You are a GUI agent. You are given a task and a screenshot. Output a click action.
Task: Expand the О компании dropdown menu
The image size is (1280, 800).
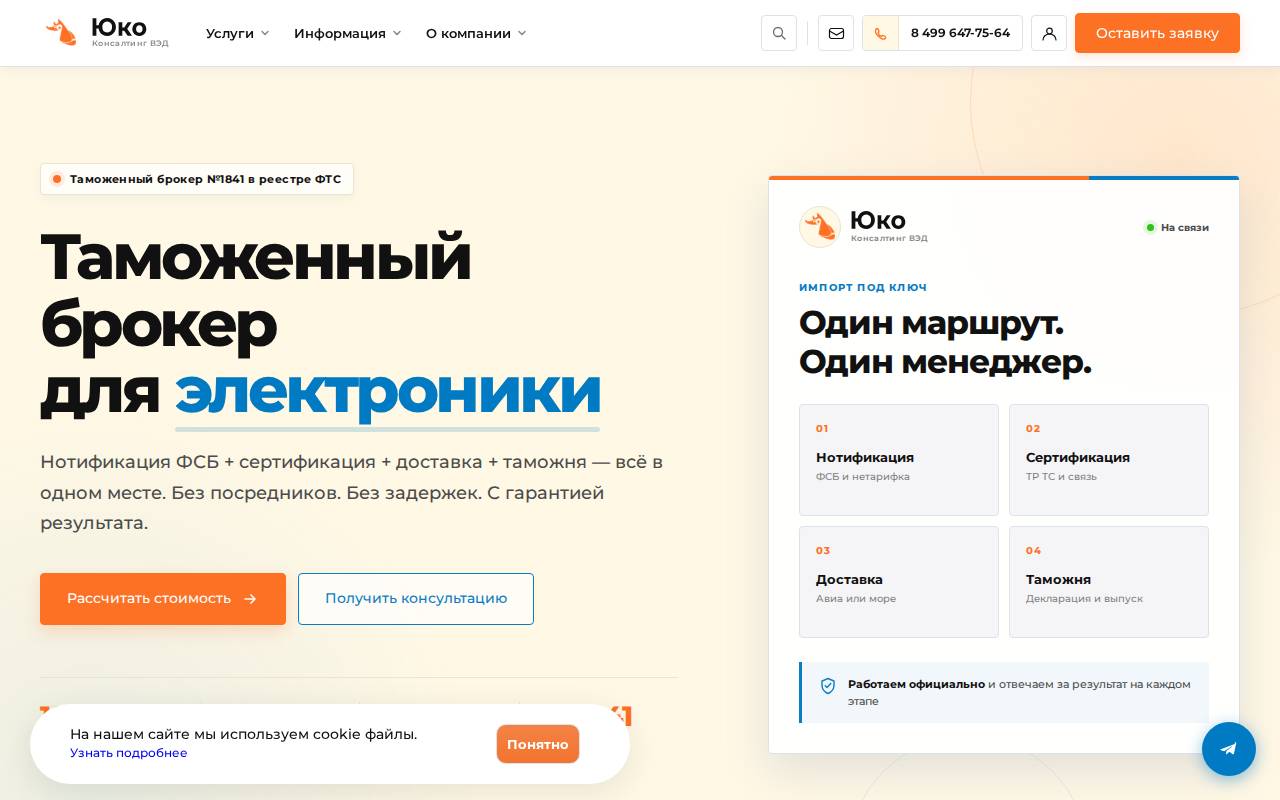(476, 33)
